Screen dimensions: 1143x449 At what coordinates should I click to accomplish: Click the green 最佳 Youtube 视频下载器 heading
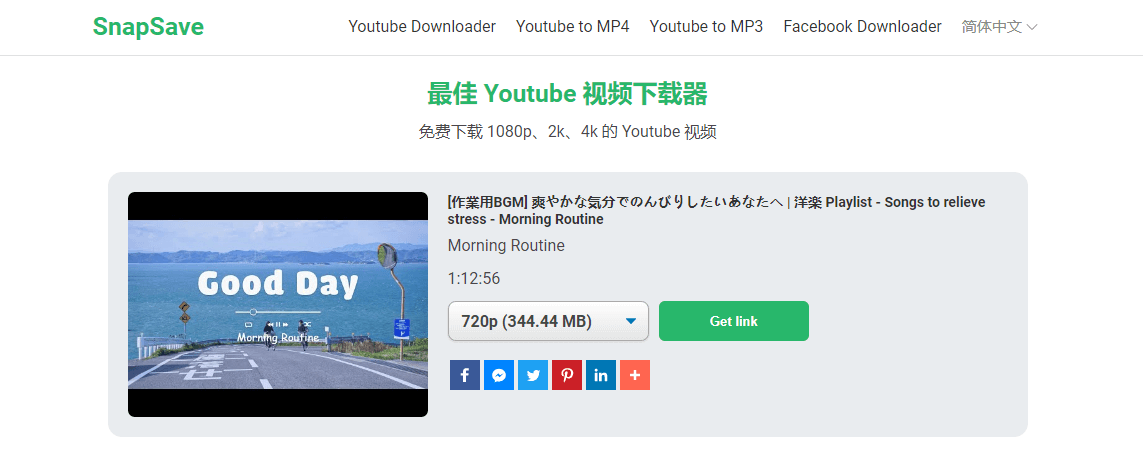click(x=567, y=94)
